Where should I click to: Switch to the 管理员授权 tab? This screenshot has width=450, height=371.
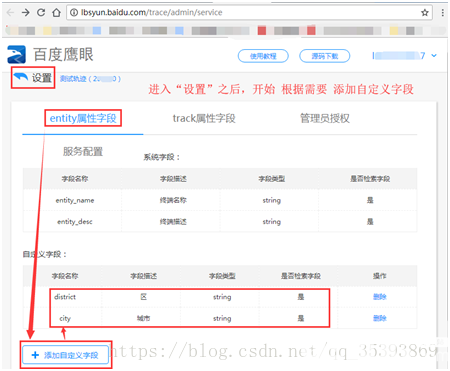point(325,118)
